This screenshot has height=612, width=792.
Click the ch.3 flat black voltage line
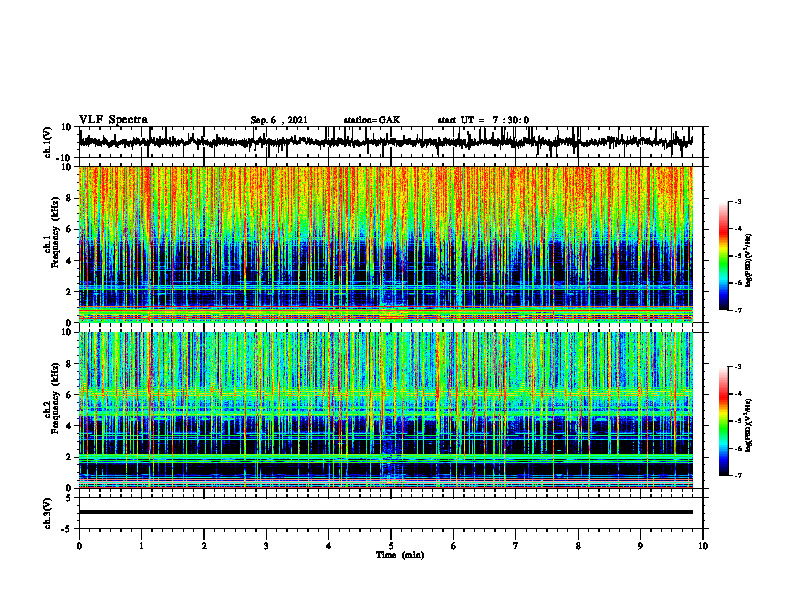(x=386, y=512)
